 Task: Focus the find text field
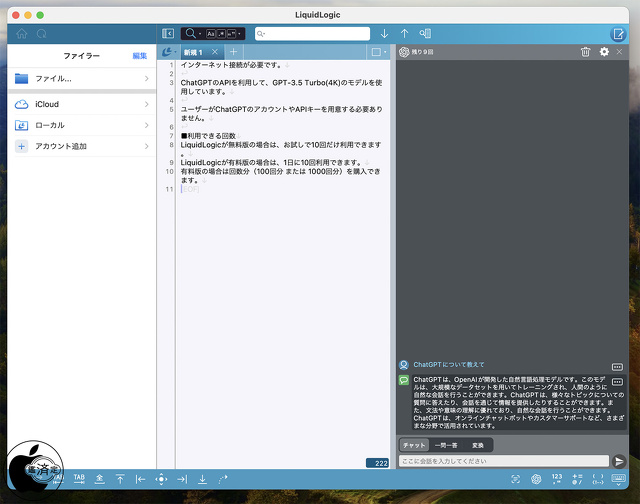point(312,33)
